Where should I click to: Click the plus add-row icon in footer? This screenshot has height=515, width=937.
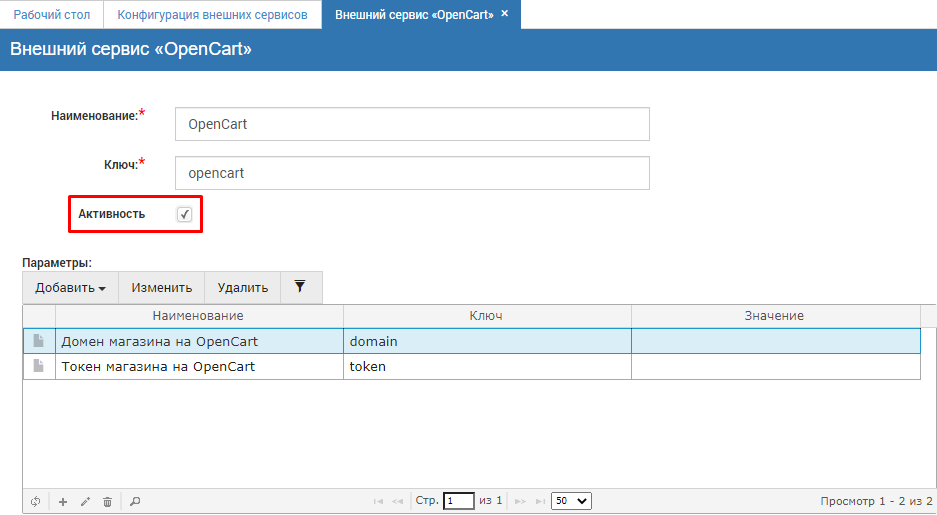[62, 501]
